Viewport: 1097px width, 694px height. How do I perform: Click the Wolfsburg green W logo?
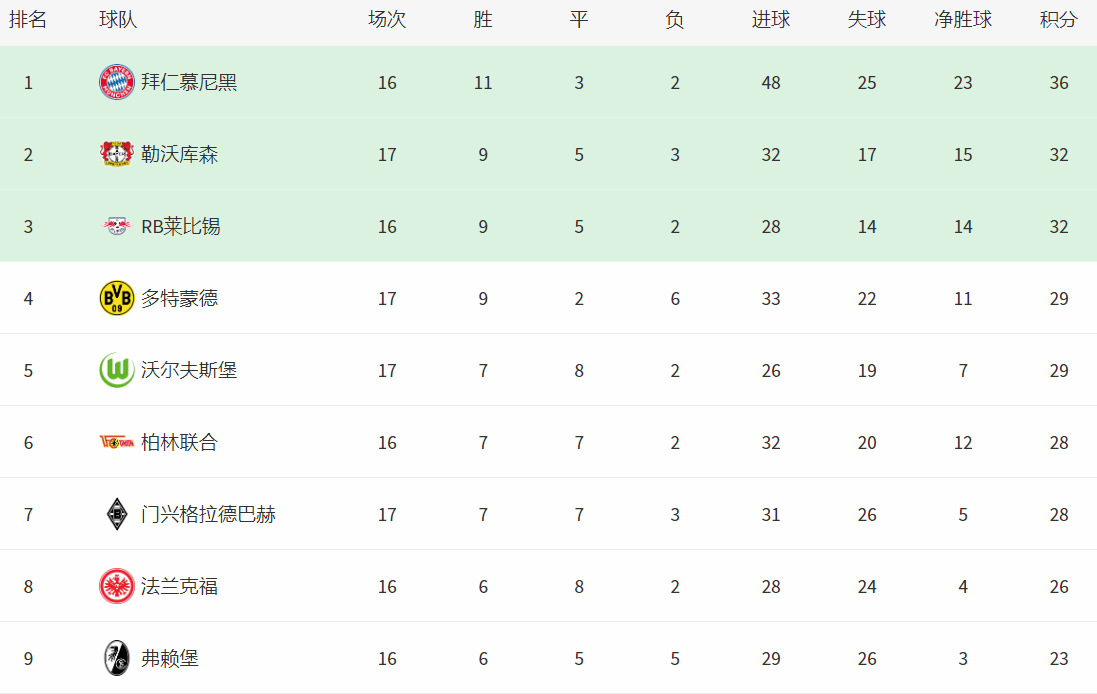[117, 371]
